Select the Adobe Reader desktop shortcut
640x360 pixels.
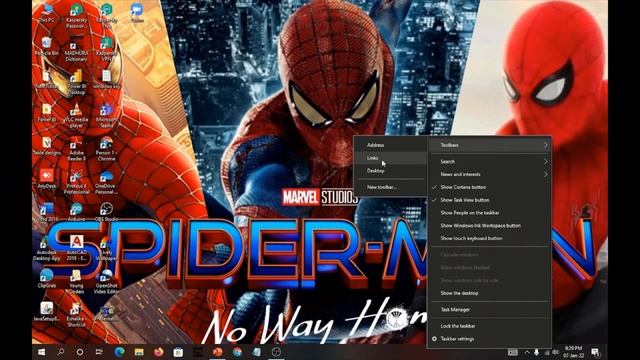[76, 149]
